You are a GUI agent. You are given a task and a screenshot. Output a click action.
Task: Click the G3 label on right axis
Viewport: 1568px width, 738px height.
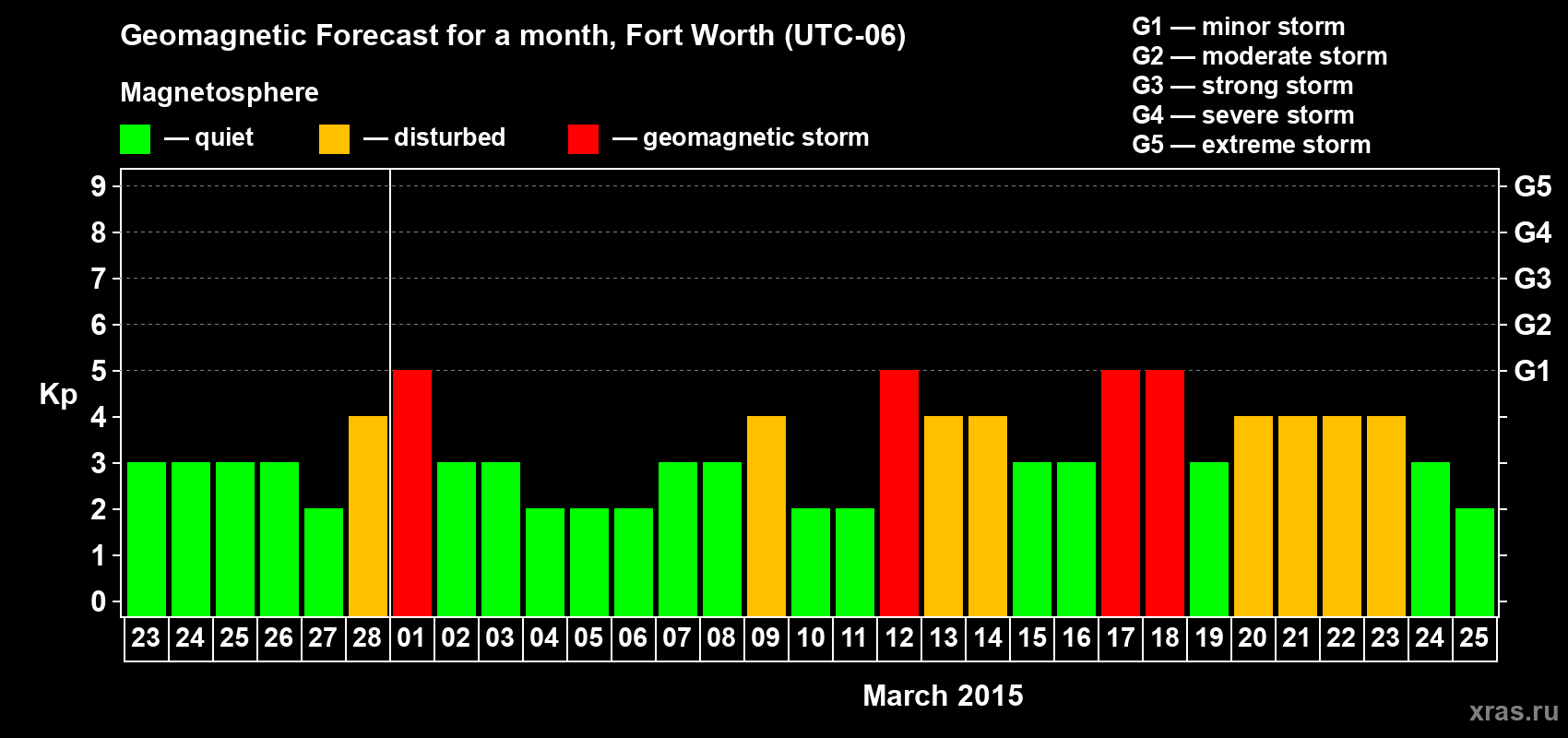1533,279
